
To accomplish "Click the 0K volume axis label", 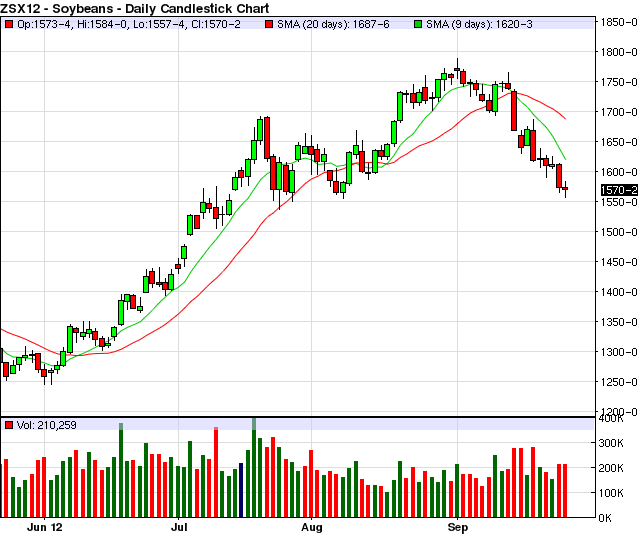I will coord(605,518).
